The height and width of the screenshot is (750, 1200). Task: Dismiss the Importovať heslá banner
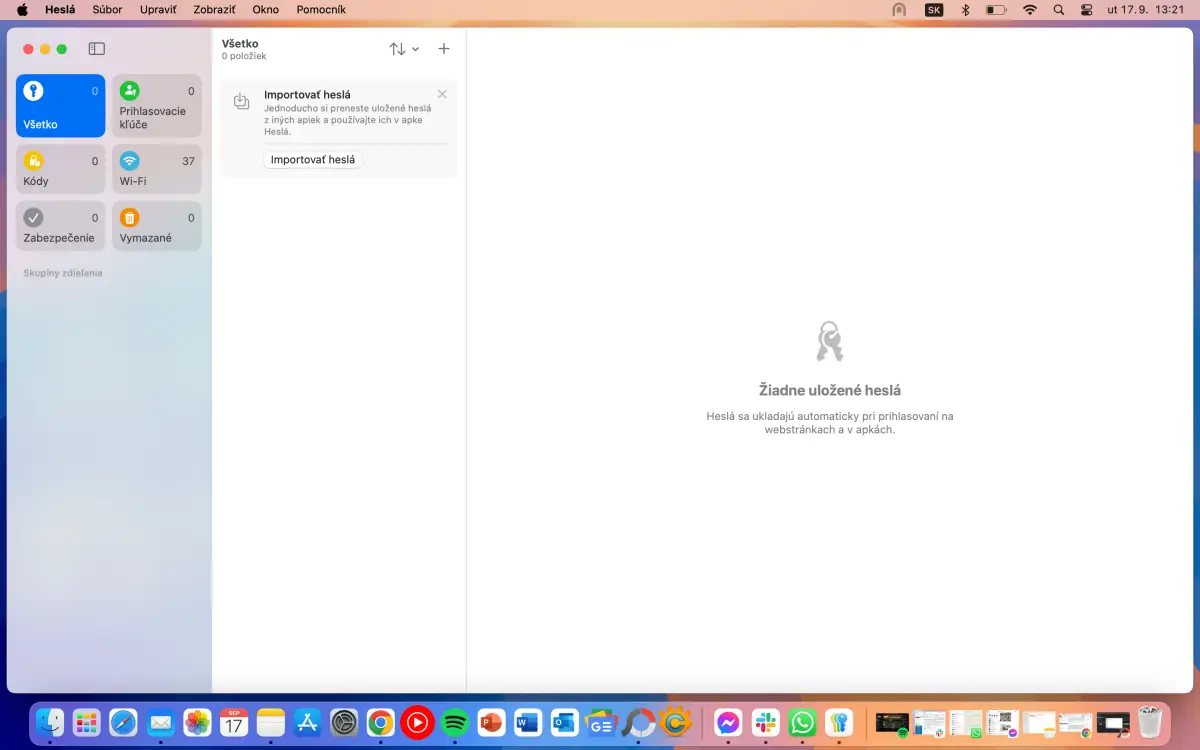442,94
